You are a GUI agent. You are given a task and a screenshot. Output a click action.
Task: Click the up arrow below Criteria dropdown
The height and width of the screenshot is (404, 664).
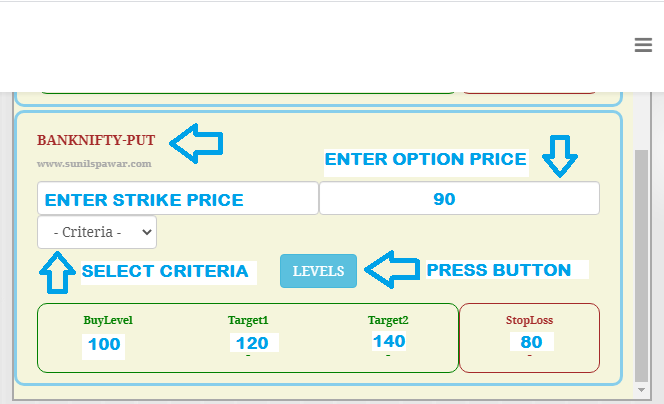59,272
